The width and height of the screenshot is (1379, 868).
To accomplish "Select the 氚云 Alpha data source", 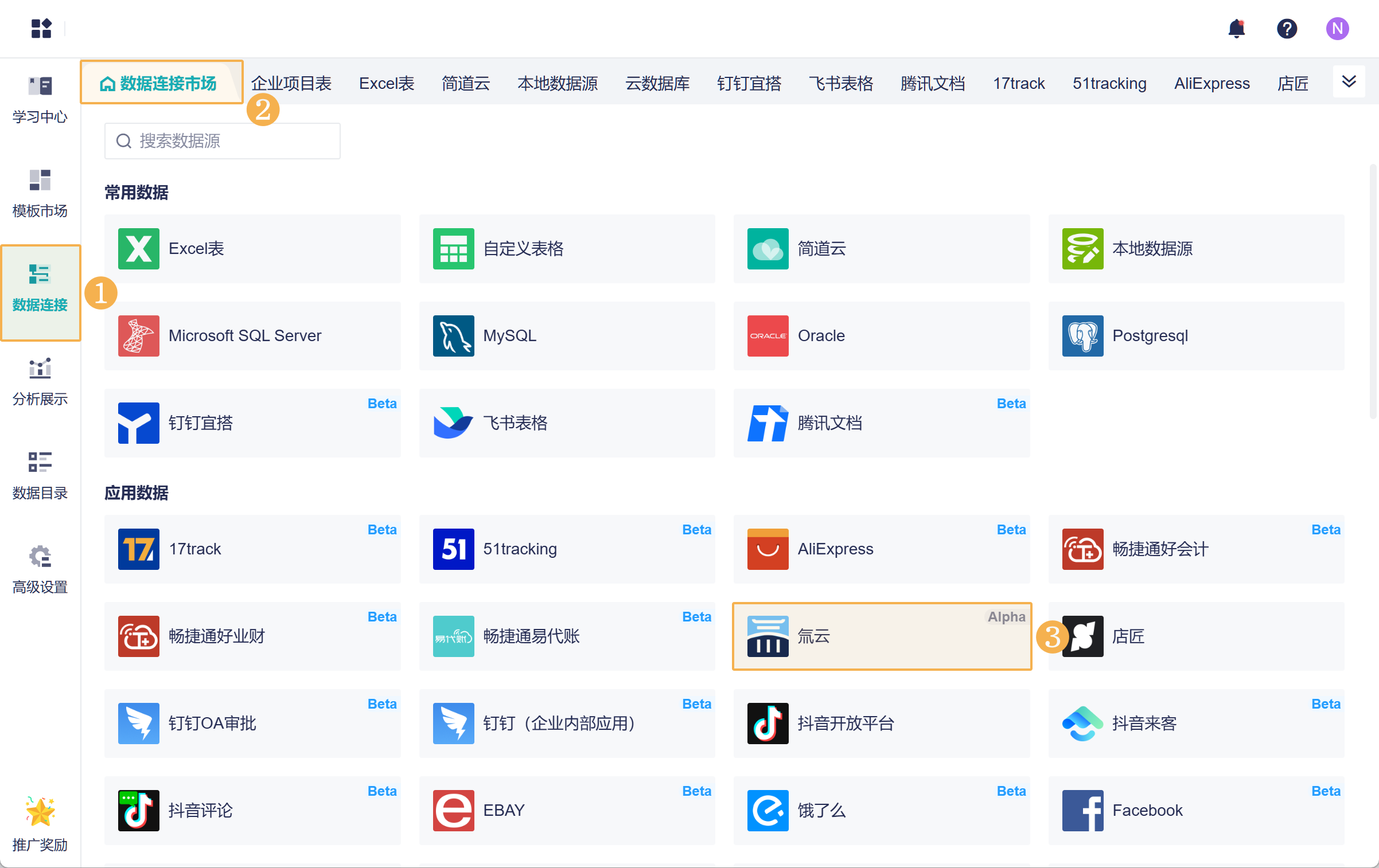I will pyautogui.click(x=882, y=636).
